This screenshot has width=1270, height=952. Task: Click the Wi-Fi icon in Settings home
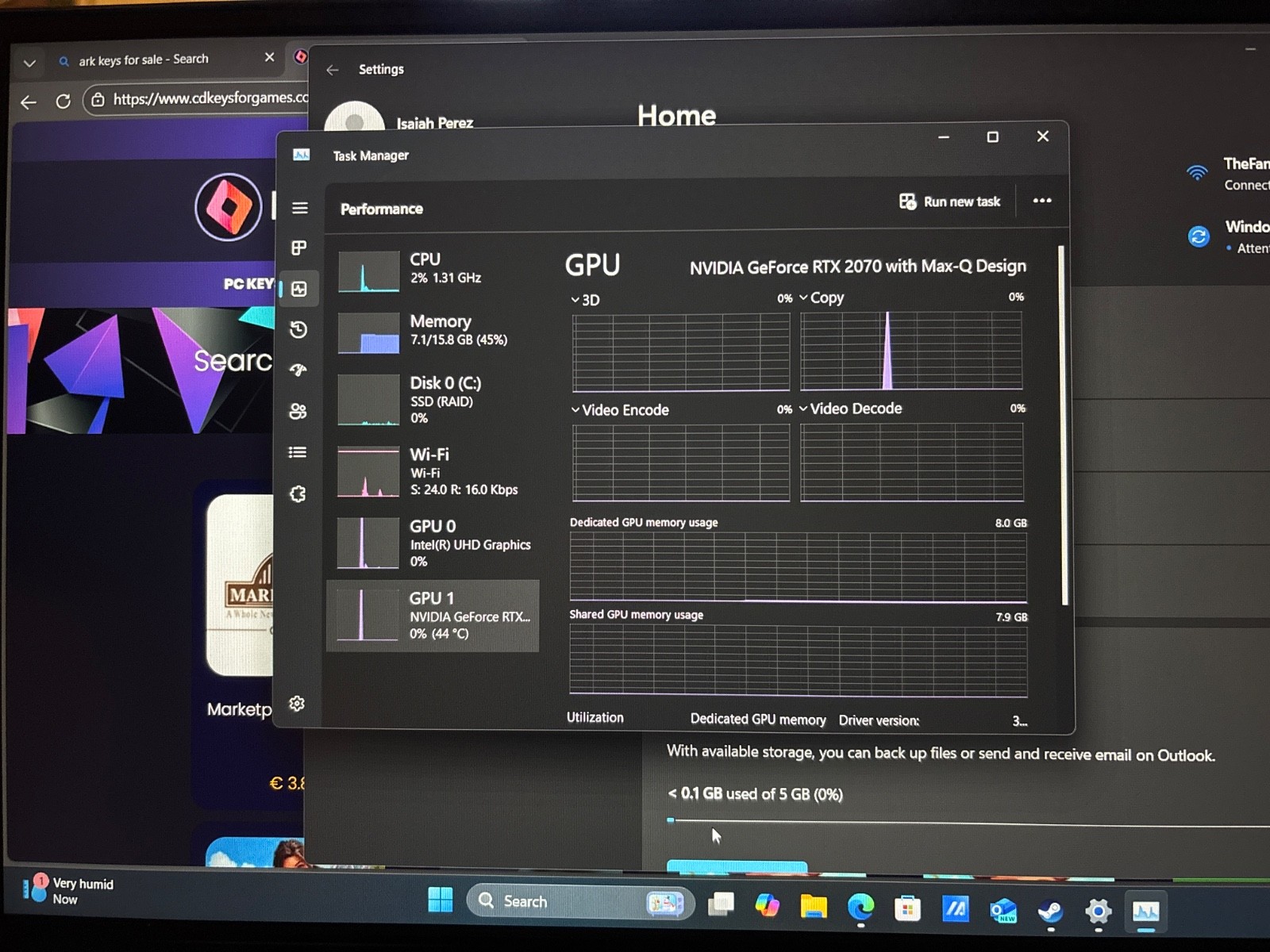click(1197, 172)
